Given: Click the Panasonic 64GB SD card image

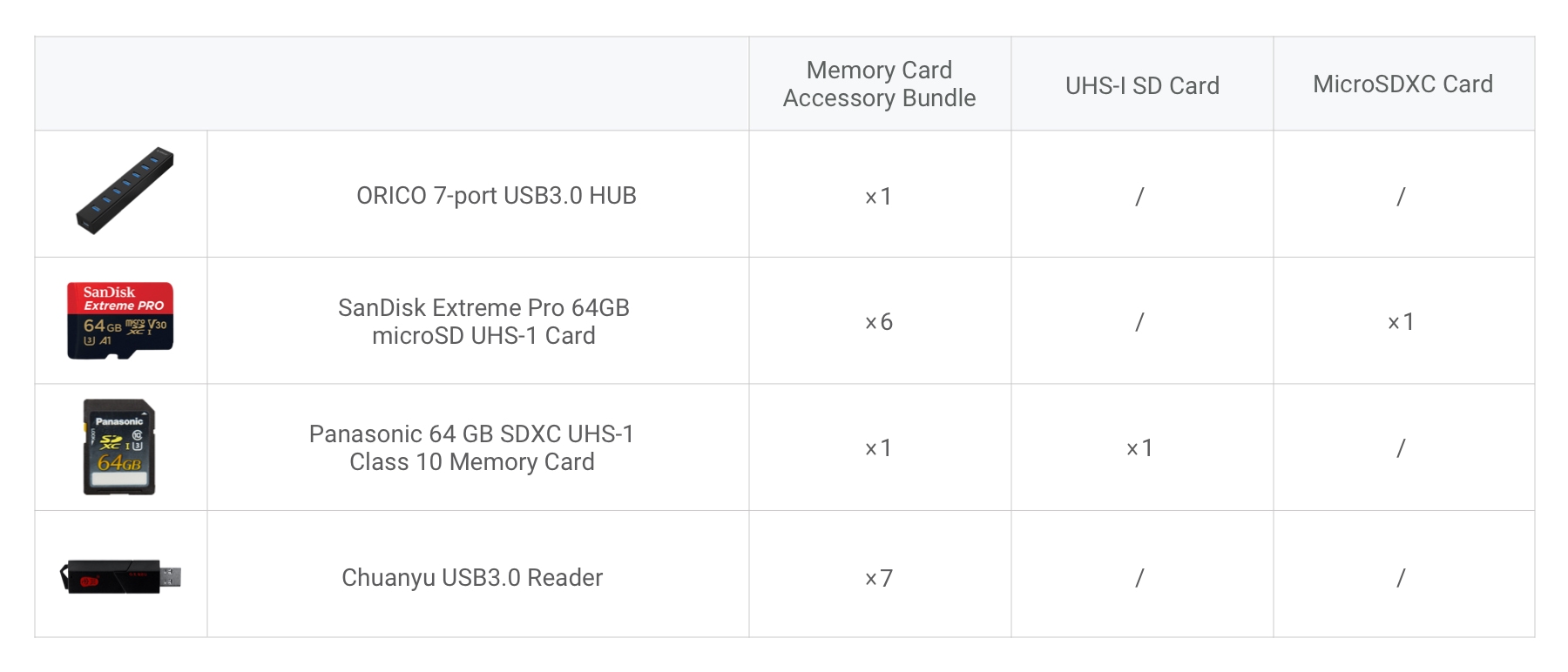Looking at the screenshot, I should pos(119,447).
